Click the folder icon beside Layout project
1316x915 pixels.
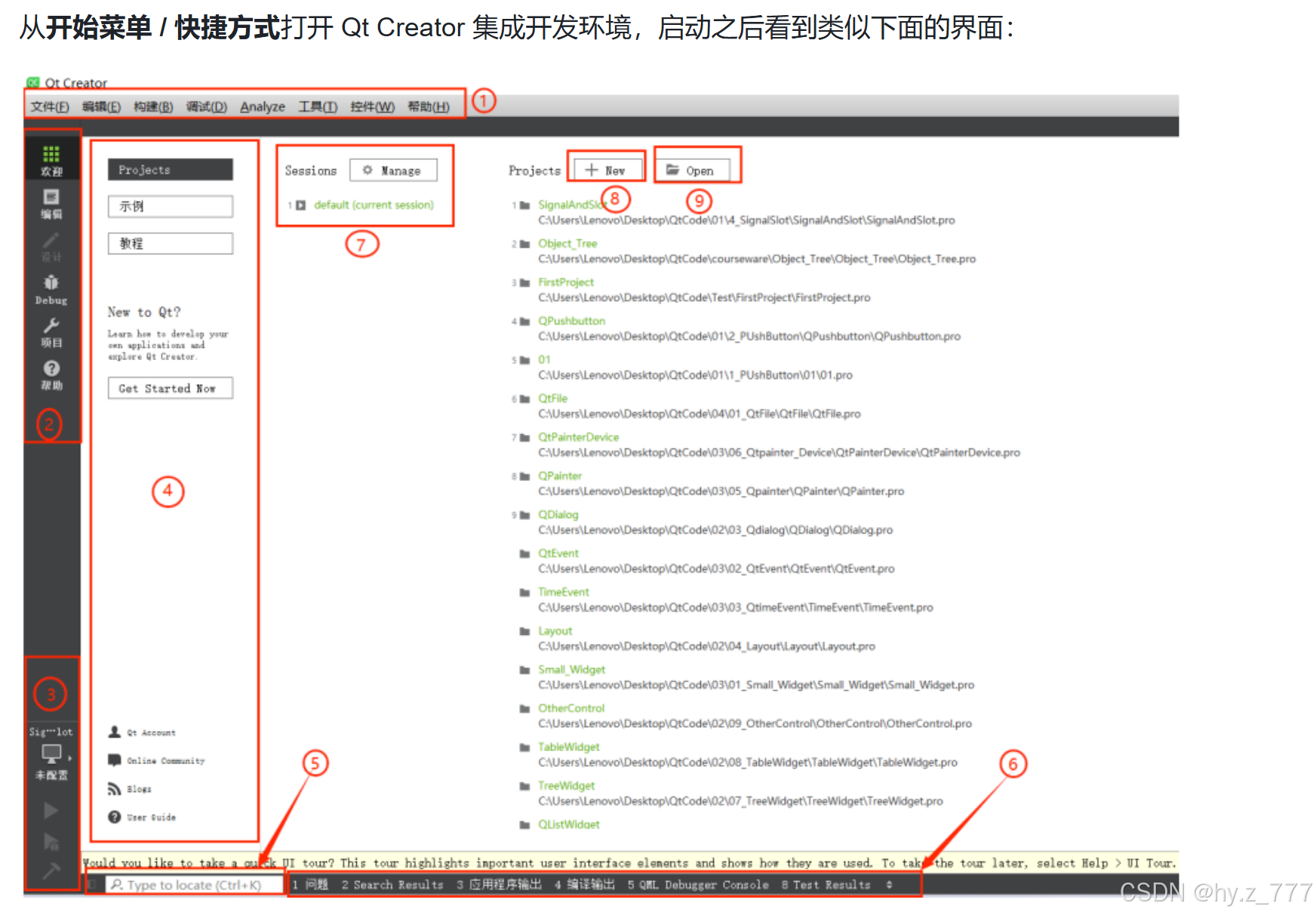coord(525,631)
